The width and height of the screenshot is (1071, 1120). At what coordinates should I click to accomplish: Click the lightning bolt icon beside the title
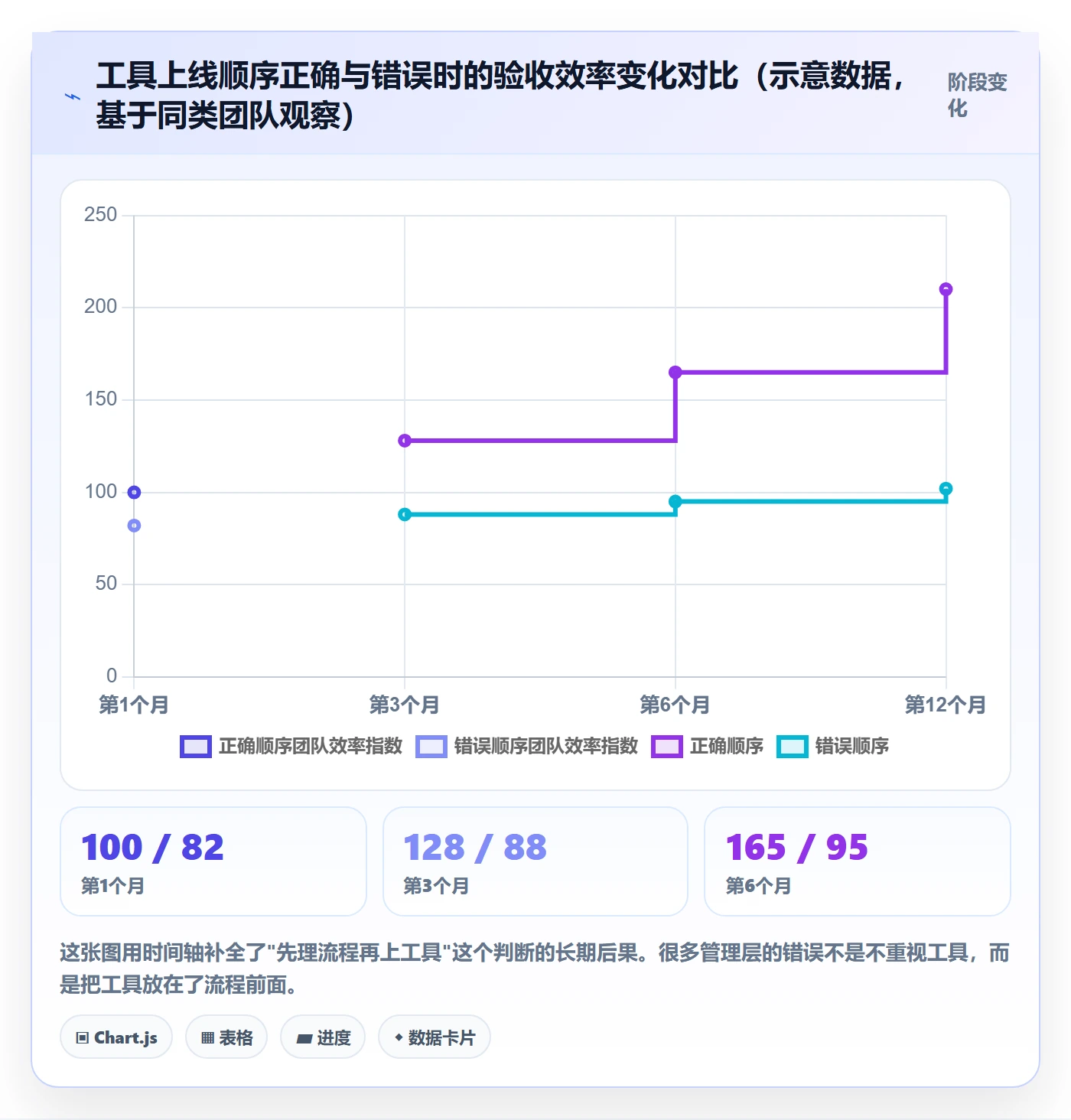click(x=73, y=96)
